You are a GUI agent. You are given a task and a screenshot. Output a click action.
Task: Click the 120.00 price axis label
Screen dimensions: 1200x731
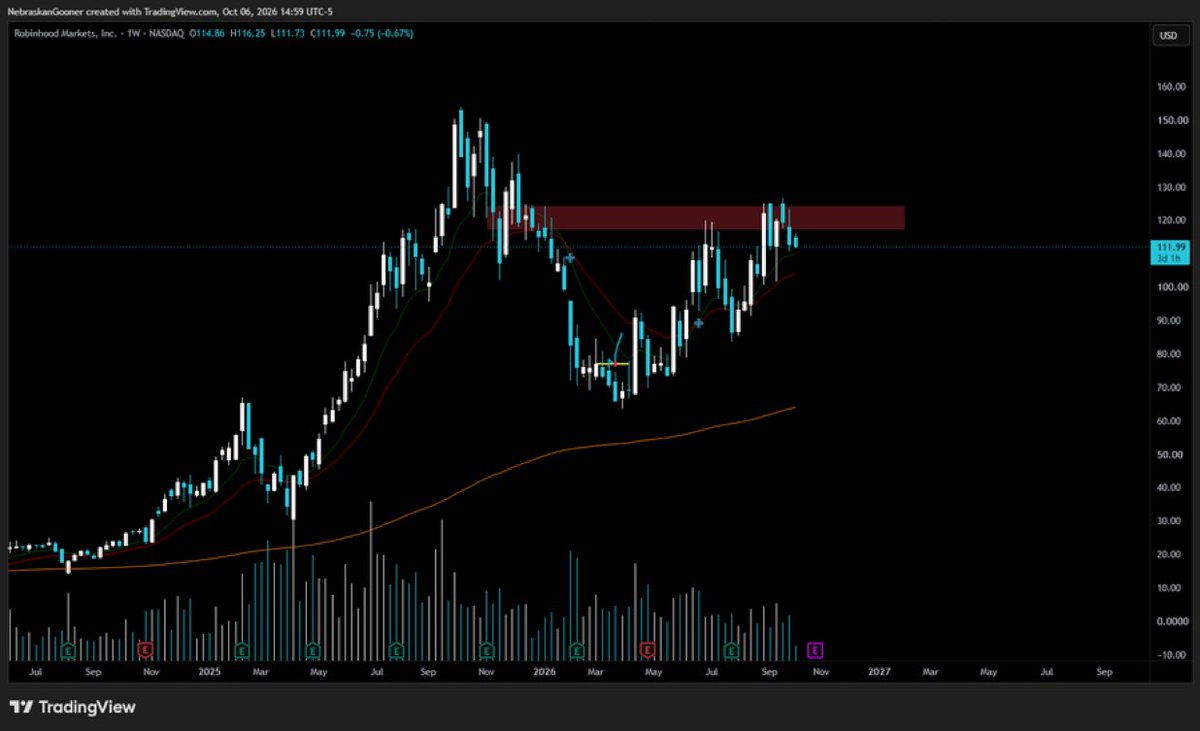tap(1170, 221)
